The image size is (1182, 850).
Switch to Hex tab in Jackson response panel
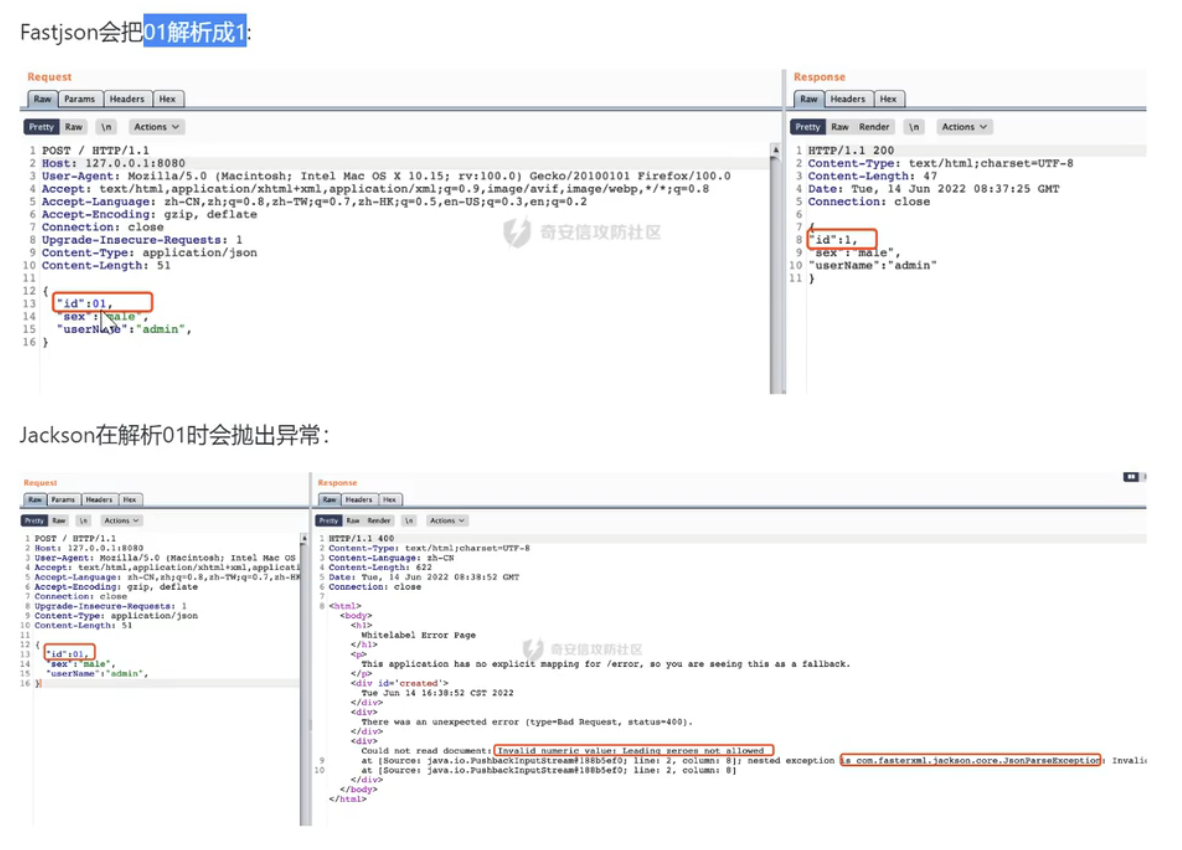390,500
